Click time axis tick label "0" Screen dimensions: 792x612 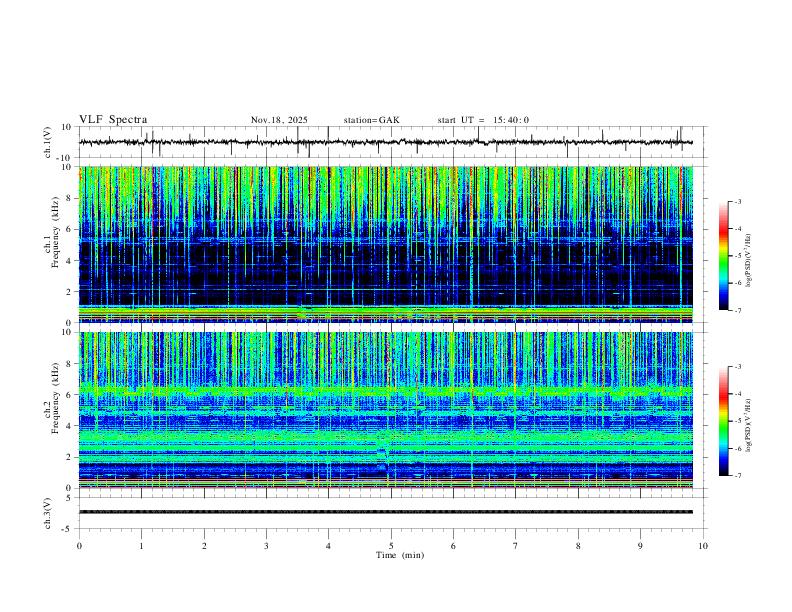(79, 546)
